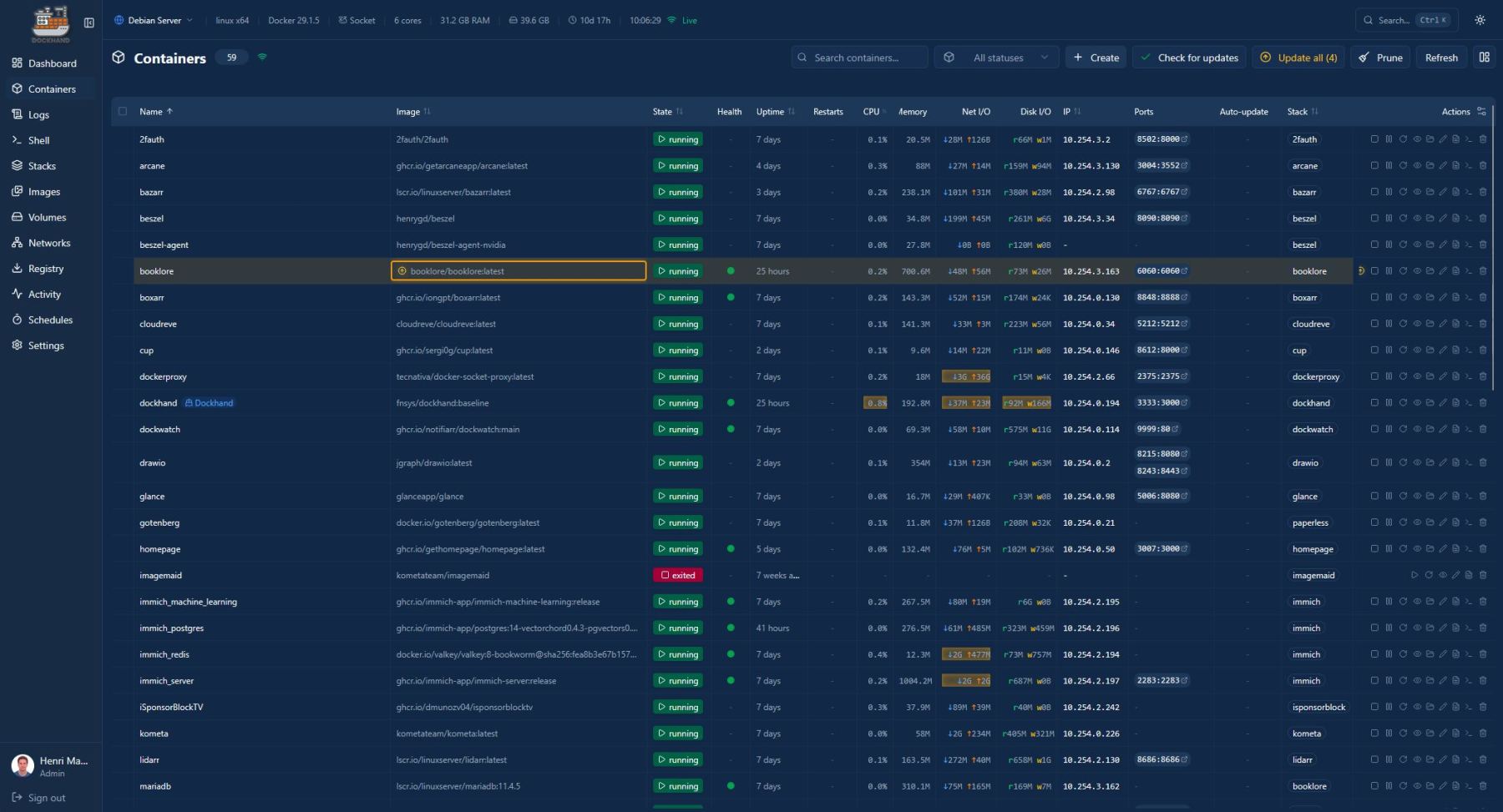
Task: Start the exited imagemaid container
Action: tap(1414, 575)
